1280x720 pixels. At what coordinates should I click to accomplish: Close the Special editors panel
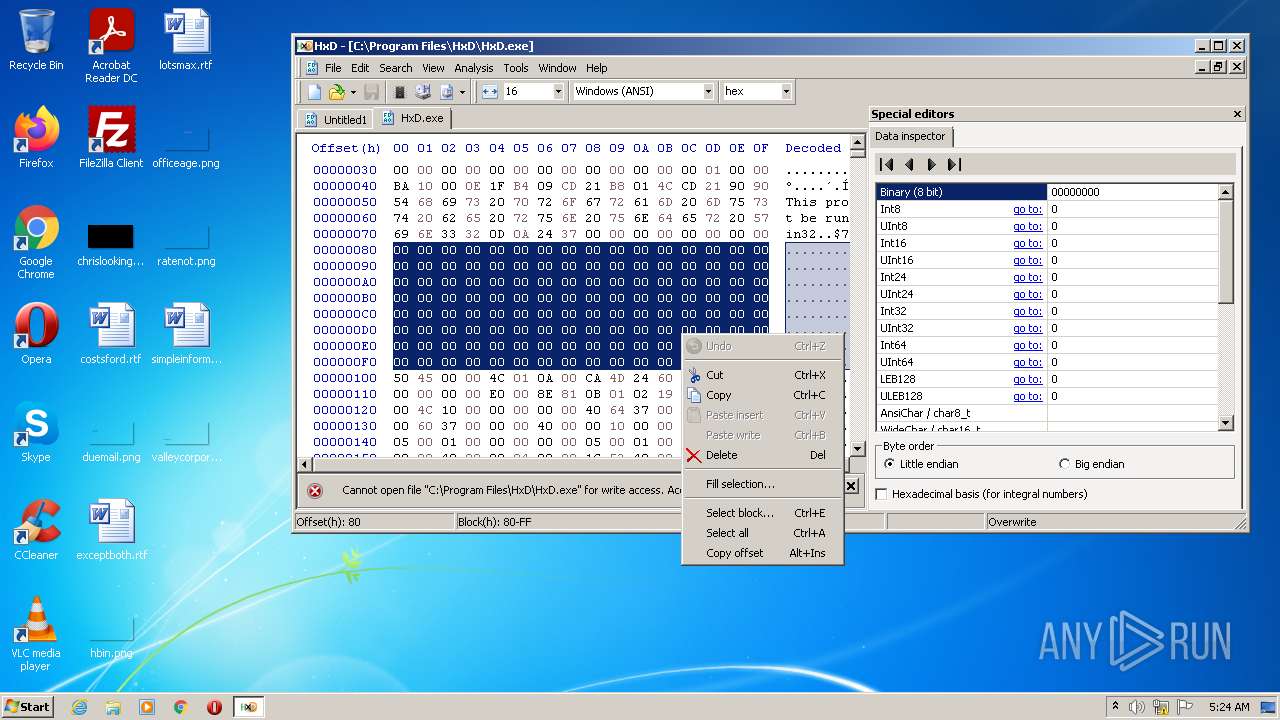pyautogui.click(x=1237, y=114)
